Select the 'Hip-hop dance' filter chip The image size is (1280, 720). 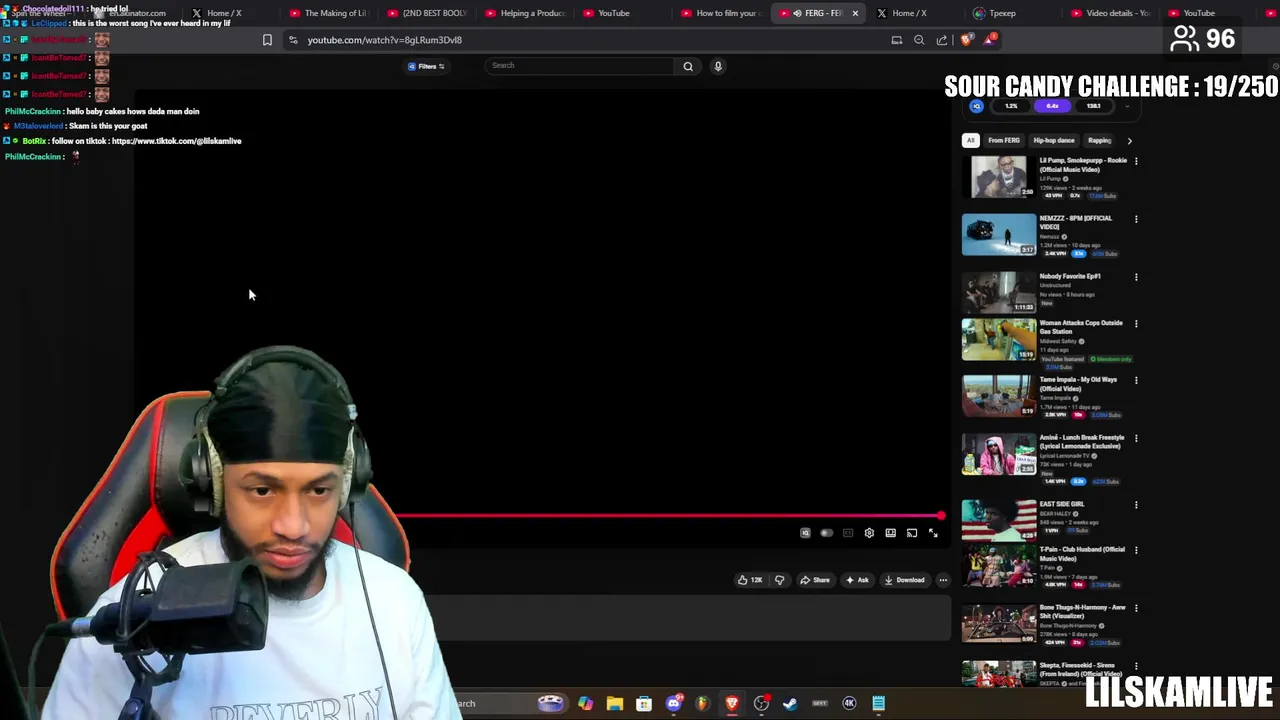tap(1054, 141)
